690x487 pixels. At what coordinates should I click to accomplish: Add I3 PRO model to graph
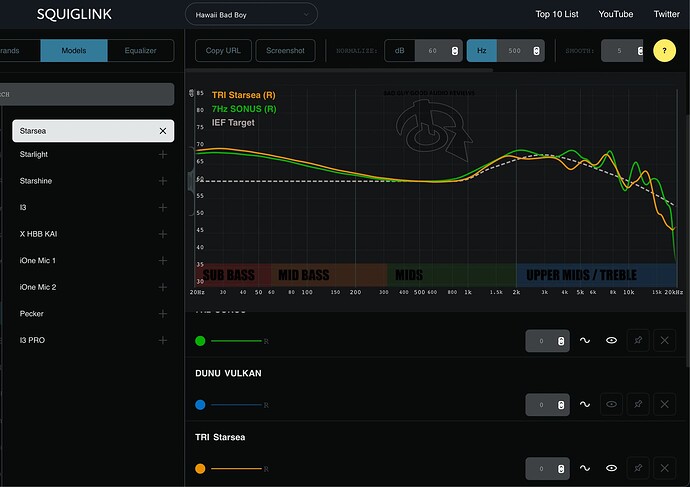[163, 340]
